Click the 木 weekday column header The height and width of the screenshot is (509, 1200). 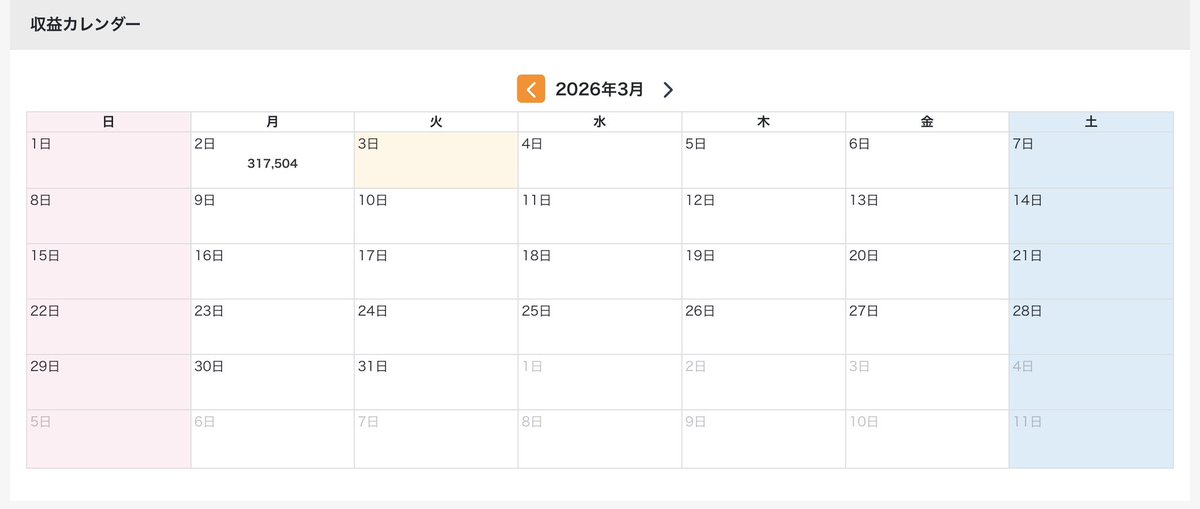click(x=764, y=122)
